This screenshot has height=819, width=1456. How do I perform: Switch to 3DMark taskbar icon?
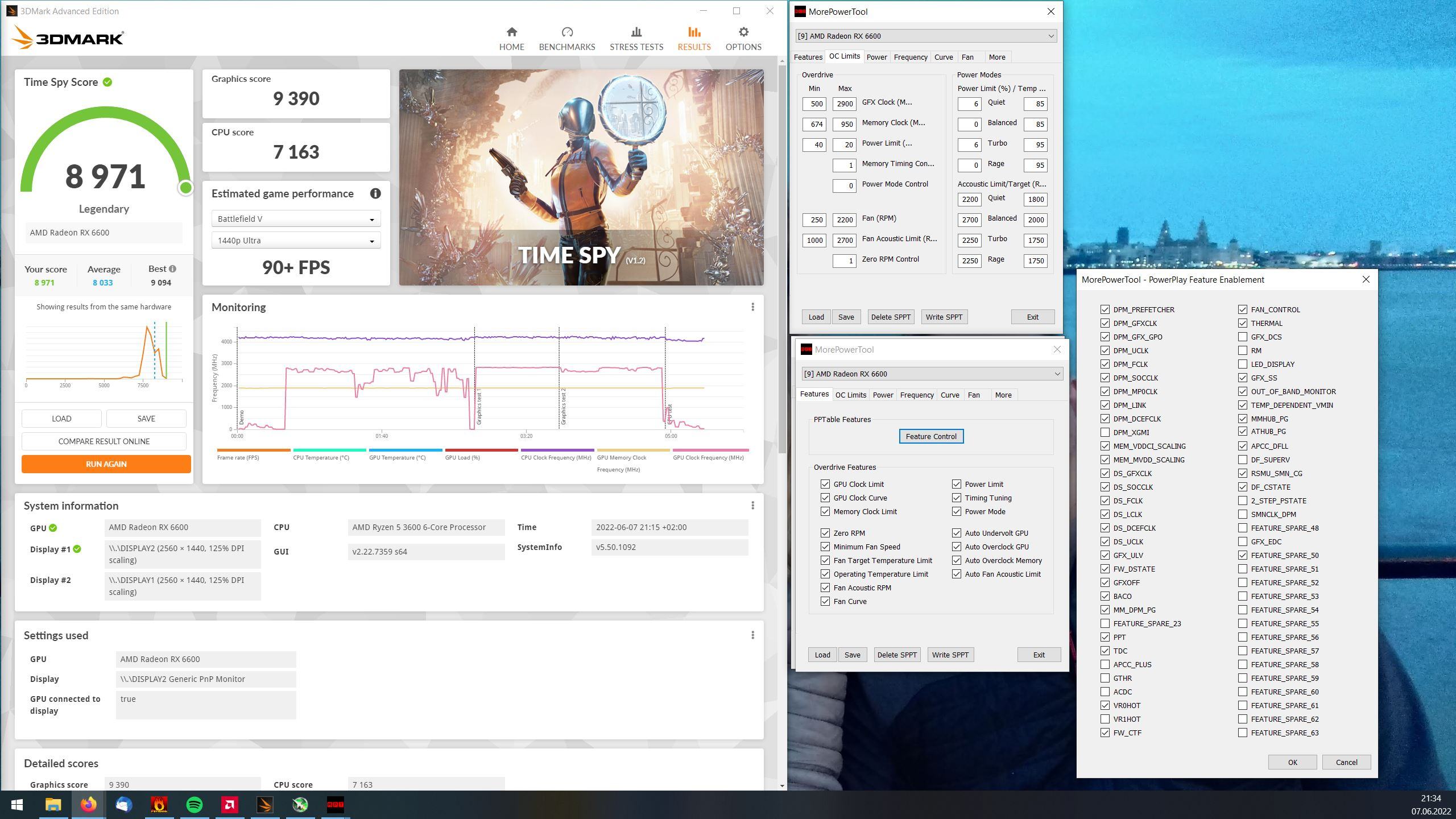click(x=265, y=805)
